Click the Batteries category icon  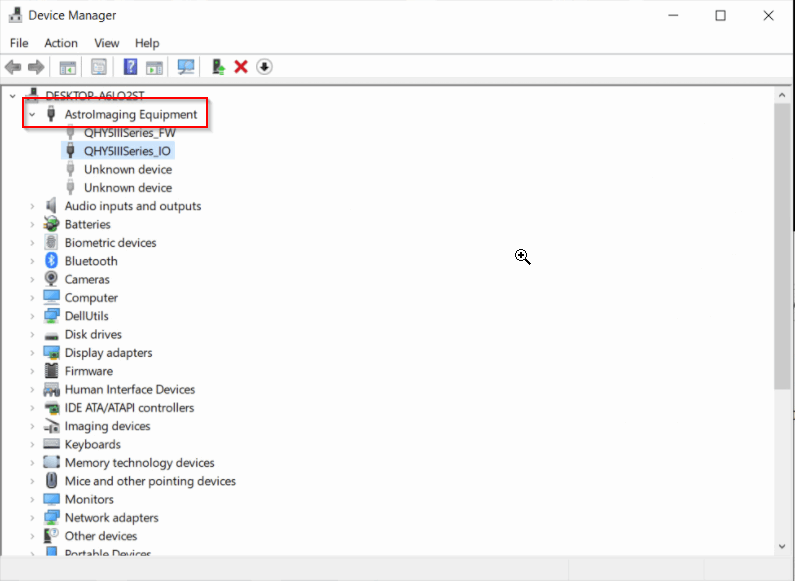[x=51, y=224]
